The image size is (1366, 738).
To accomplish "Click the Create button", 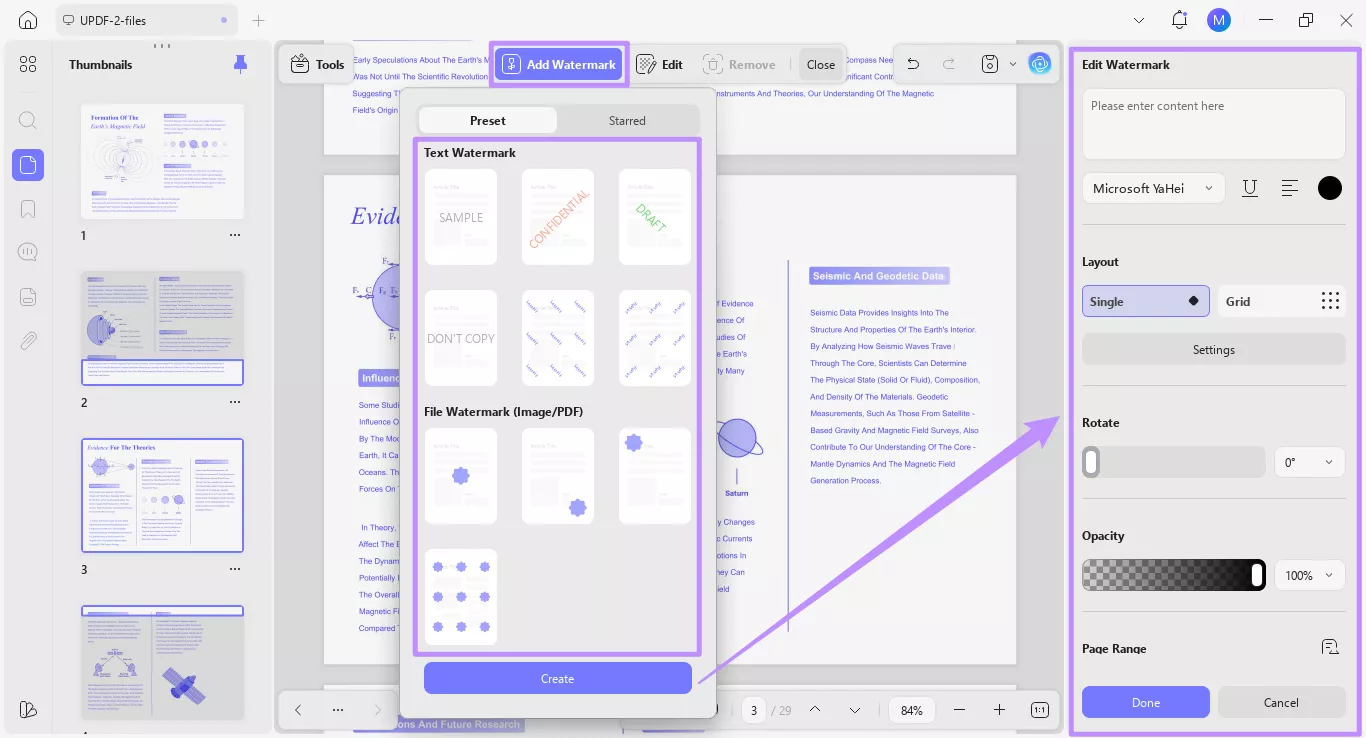I will pos(557,678).
